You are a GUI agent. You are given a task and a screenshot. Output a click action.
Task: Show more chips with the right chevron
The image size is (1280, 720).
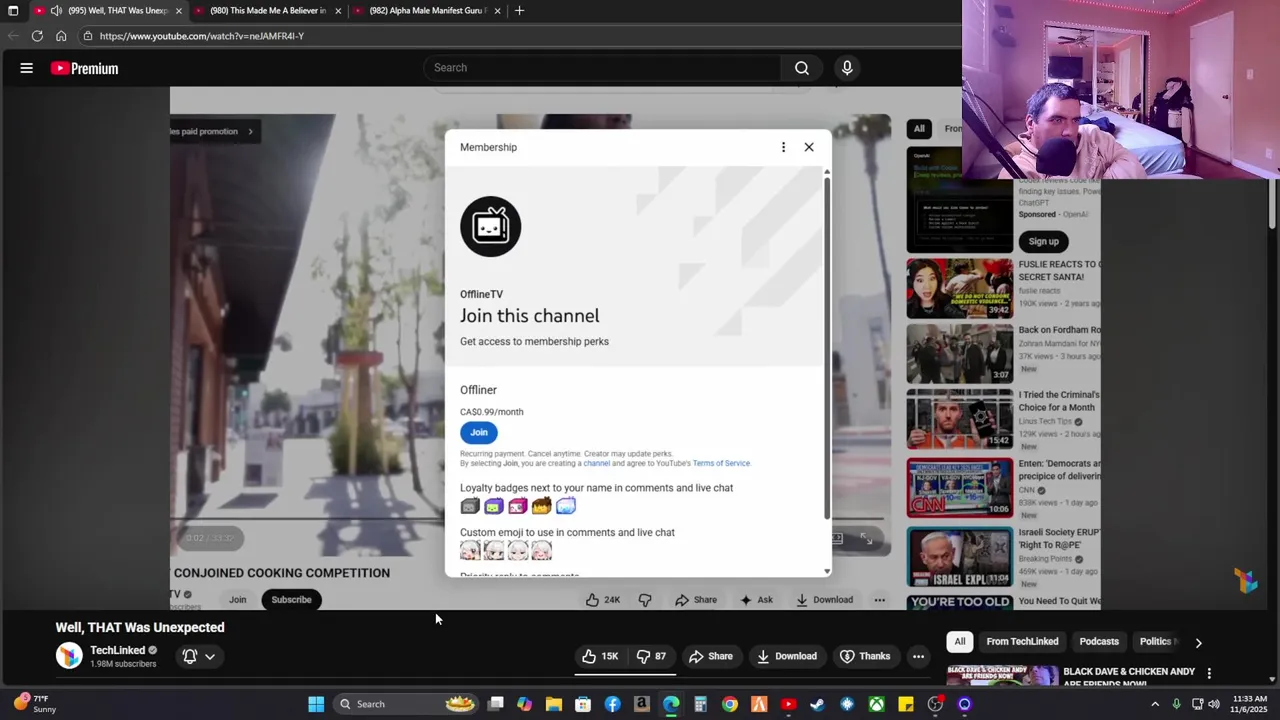(1198, 642)
